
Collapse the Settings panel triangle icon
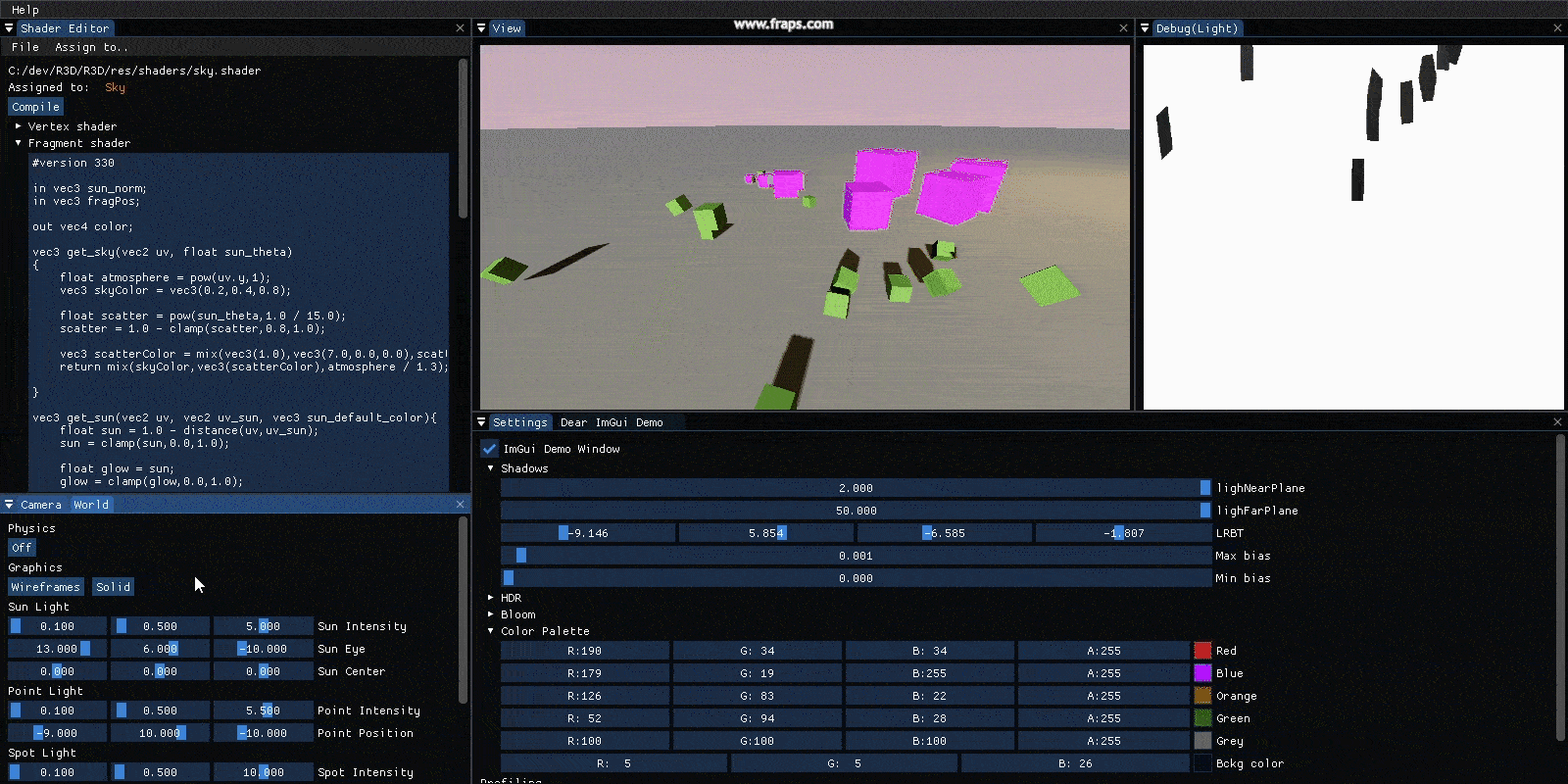pyautogui.click(x=481, y=422)
